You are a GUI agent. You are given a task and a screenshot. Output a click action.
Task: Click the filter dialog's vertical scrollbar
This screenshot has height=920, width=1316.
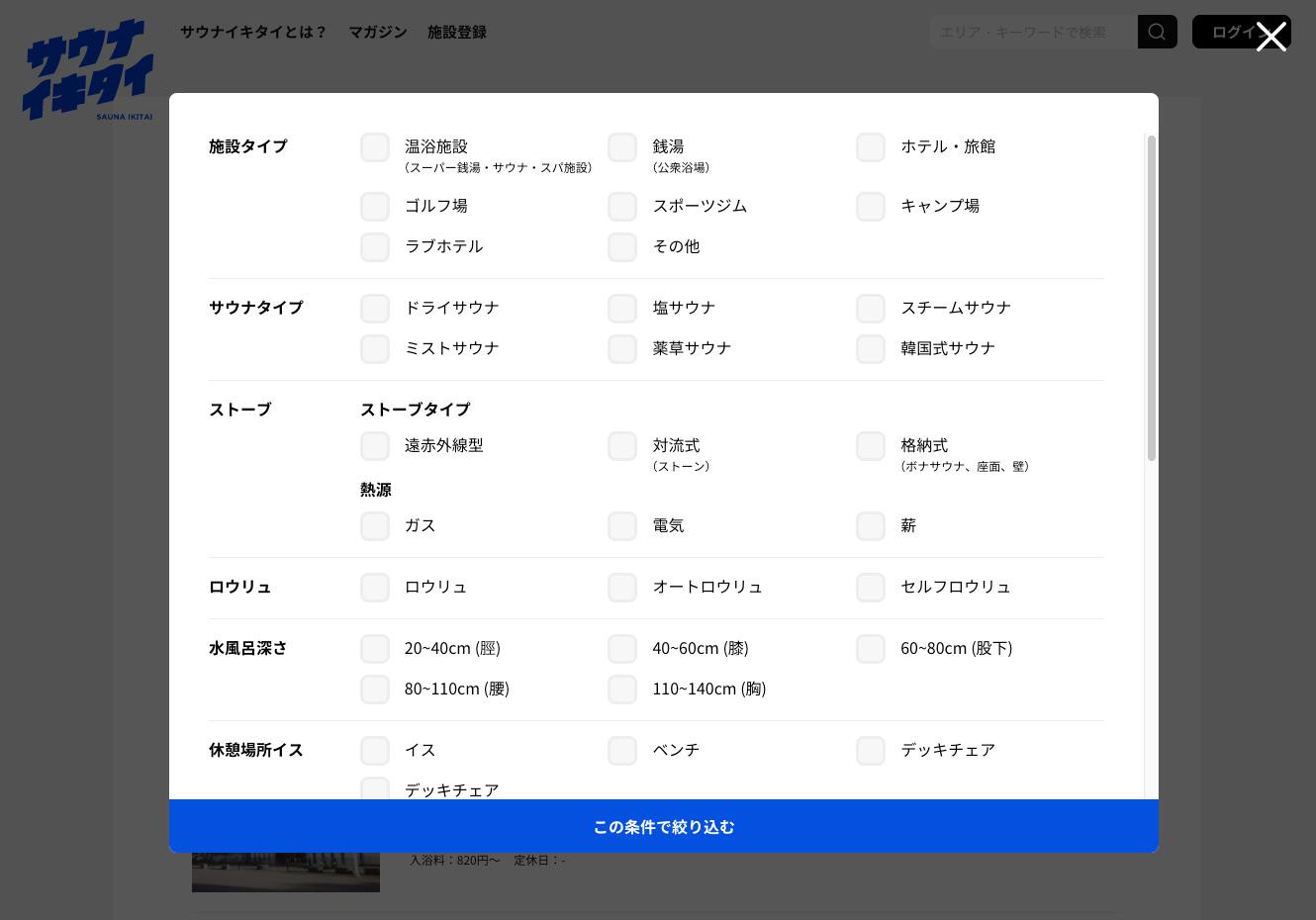click(x=1152, y=298)
